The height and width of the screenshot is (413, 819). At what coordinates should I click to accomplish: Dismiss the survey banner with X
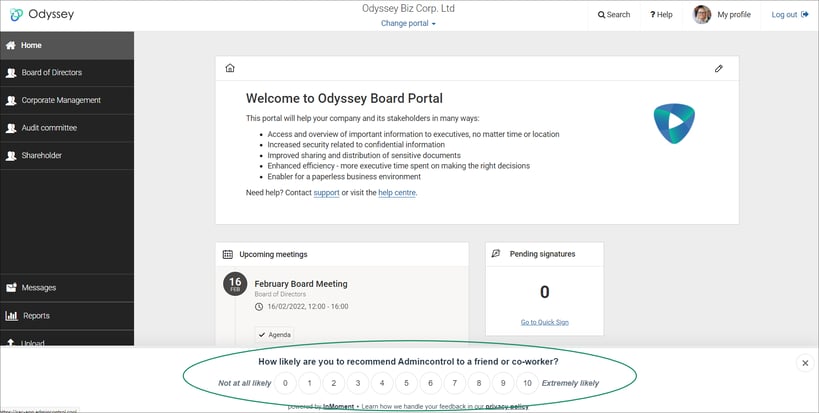805,363
